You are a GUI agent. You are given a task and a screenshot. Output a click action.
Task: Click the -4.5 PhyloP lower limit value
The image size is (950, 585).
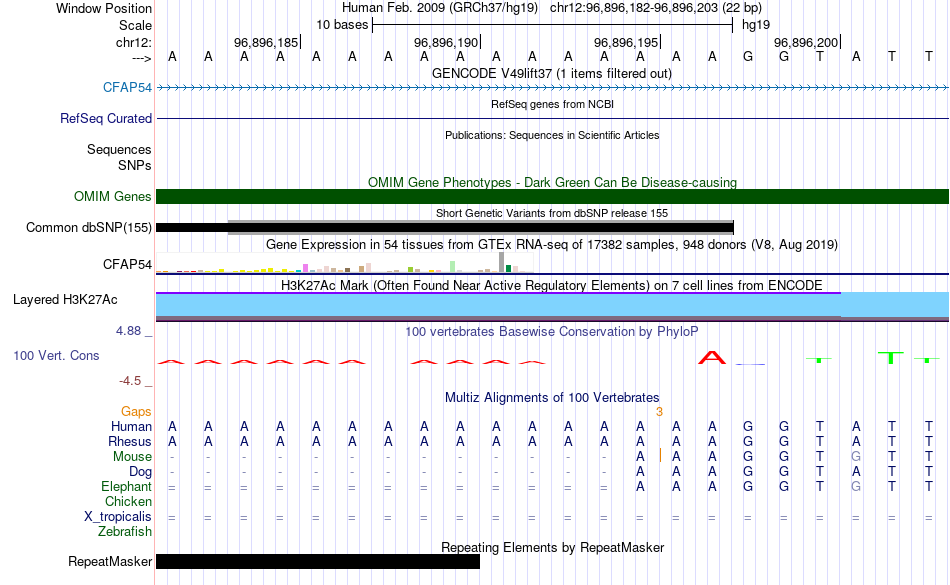(130, 380)
